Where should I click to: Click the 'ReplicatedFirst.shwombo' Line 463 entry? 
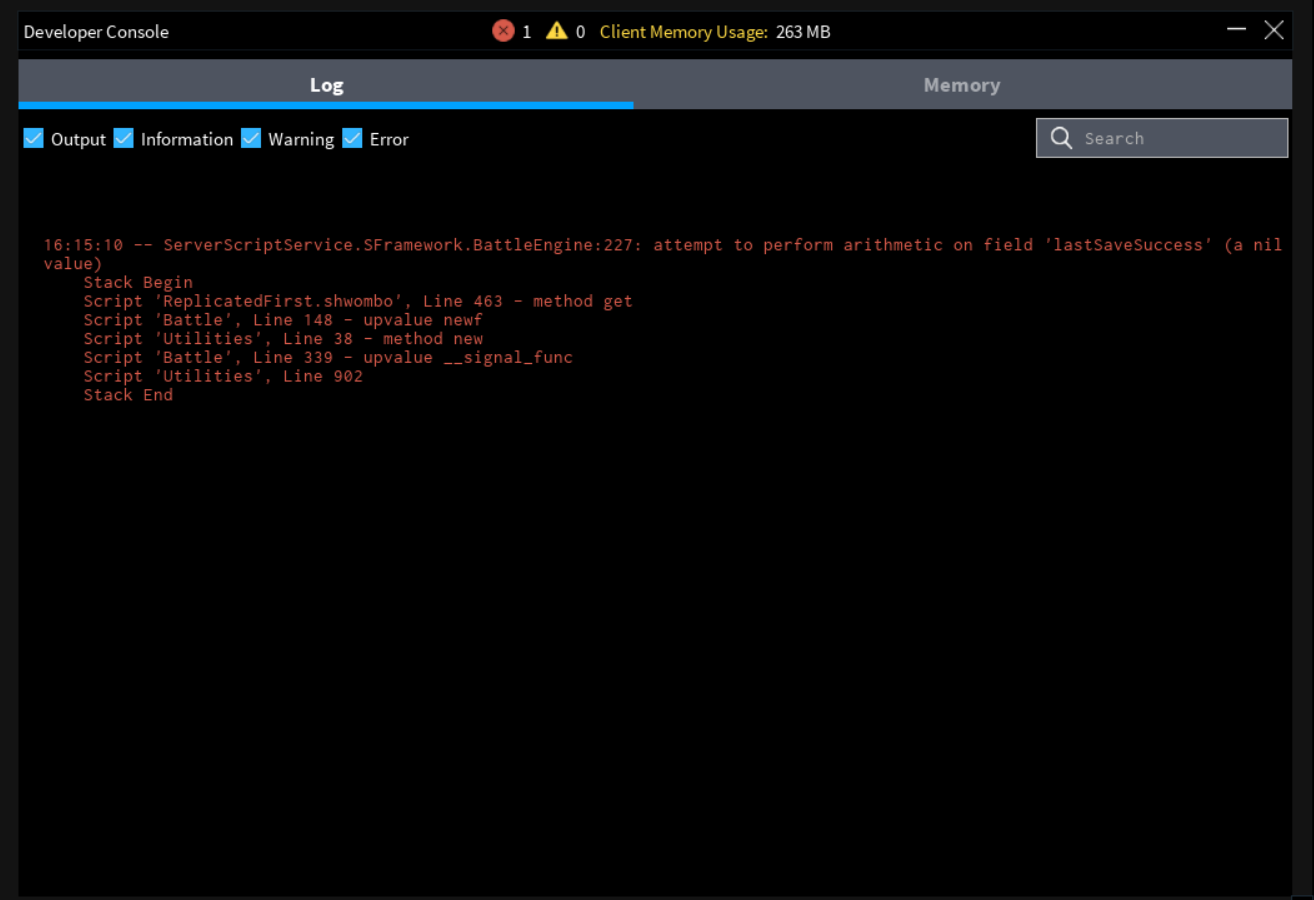[358, 301]
